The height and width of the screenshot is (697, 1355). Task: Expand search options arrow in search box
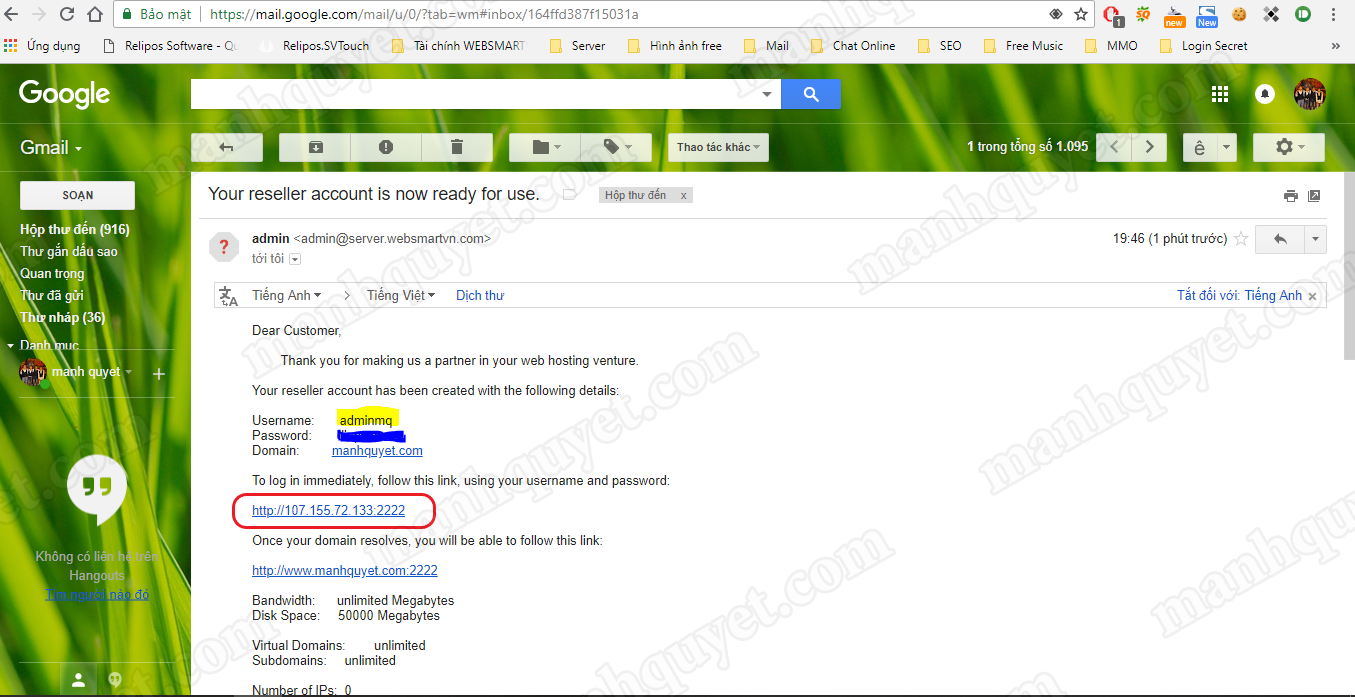click(767, 94)
